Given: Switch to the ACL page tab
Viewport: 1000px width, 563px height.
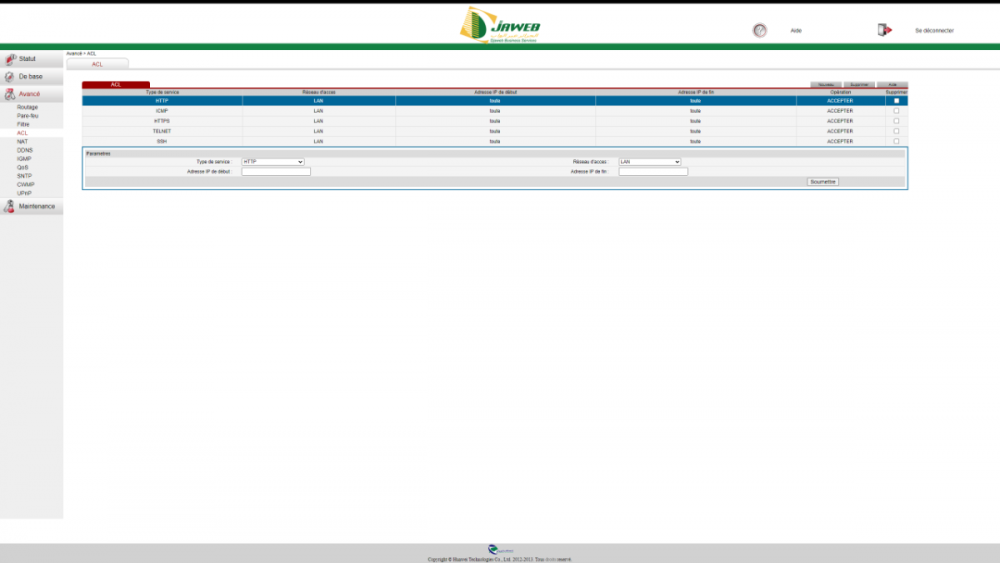Looking at the screenshot, I should click(x=97, y=64).
